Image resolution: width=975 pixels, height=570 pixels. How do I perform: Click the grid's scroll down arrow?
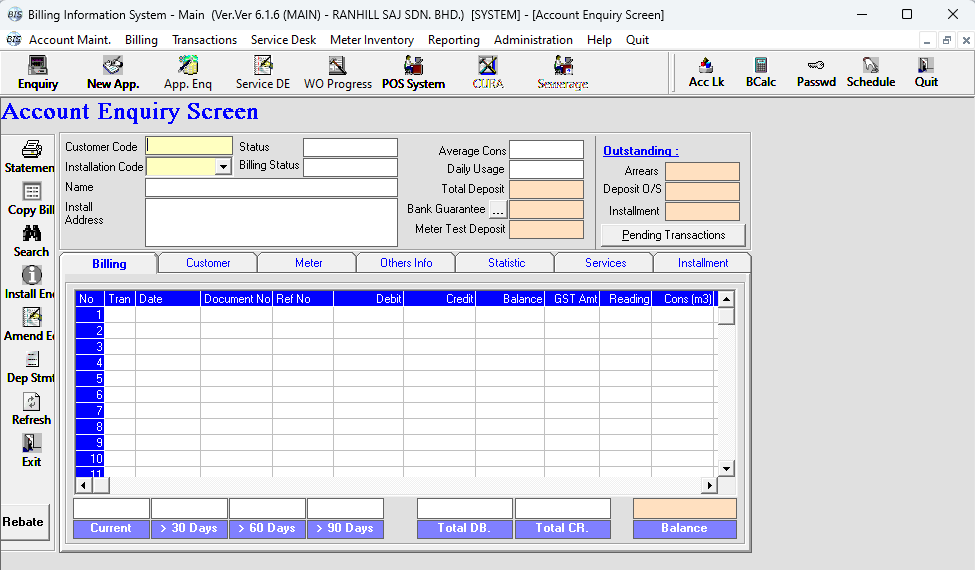726,469
